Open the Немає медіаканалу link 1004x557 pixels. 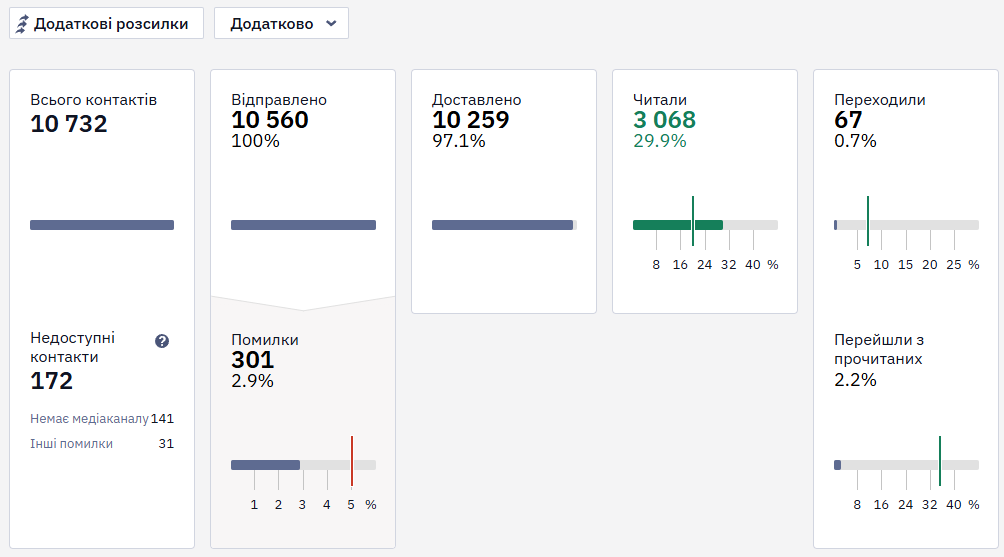pyautogui.click(x=89, y=419)
